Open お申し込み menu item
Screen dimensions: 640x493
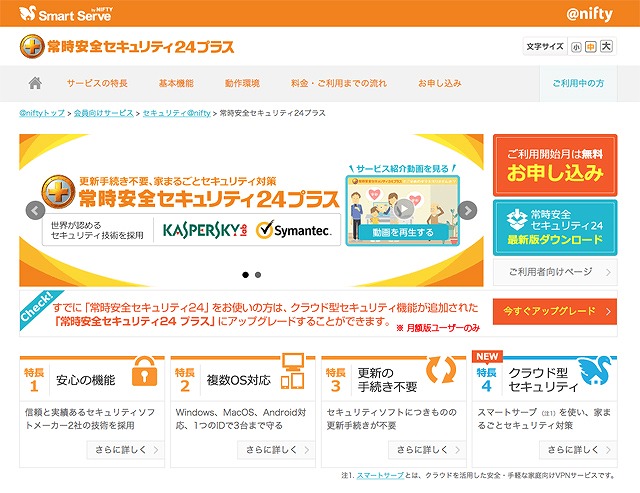pos(440,83)
